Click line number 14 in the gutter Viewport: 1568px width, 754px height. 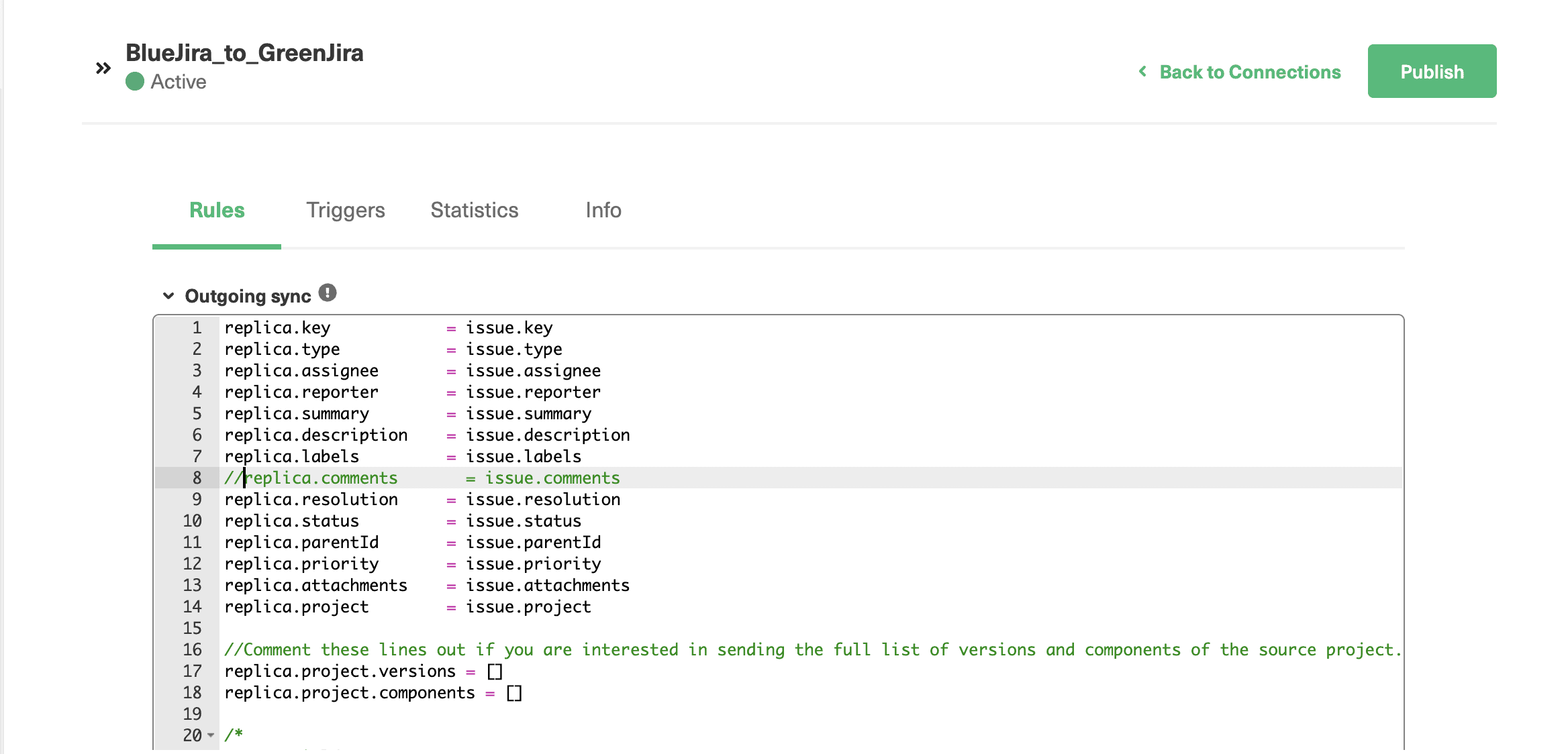[x=193, y=606]
